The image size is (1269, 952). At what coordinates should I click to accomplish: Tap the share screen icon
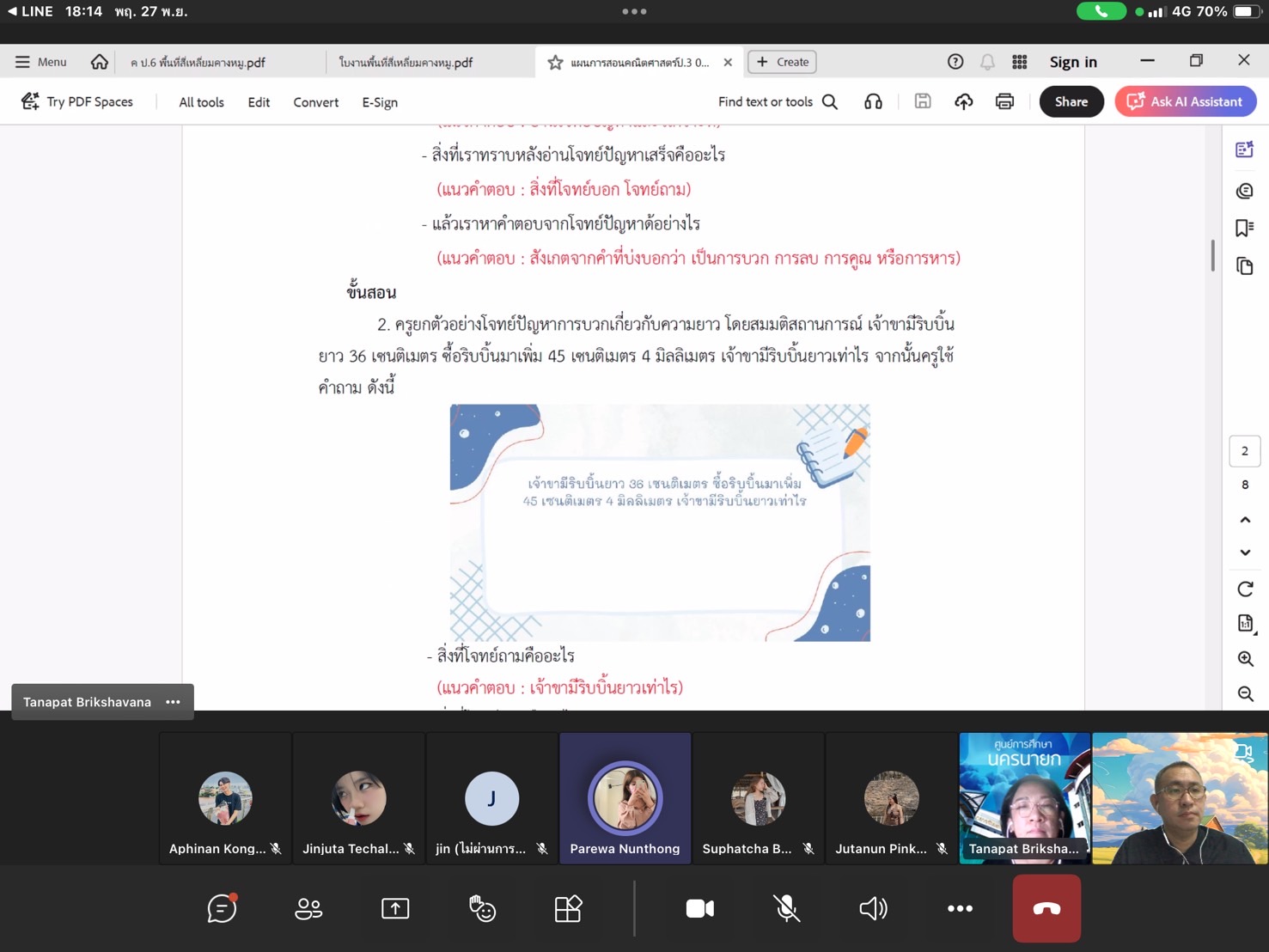click(x=395, y=908)
